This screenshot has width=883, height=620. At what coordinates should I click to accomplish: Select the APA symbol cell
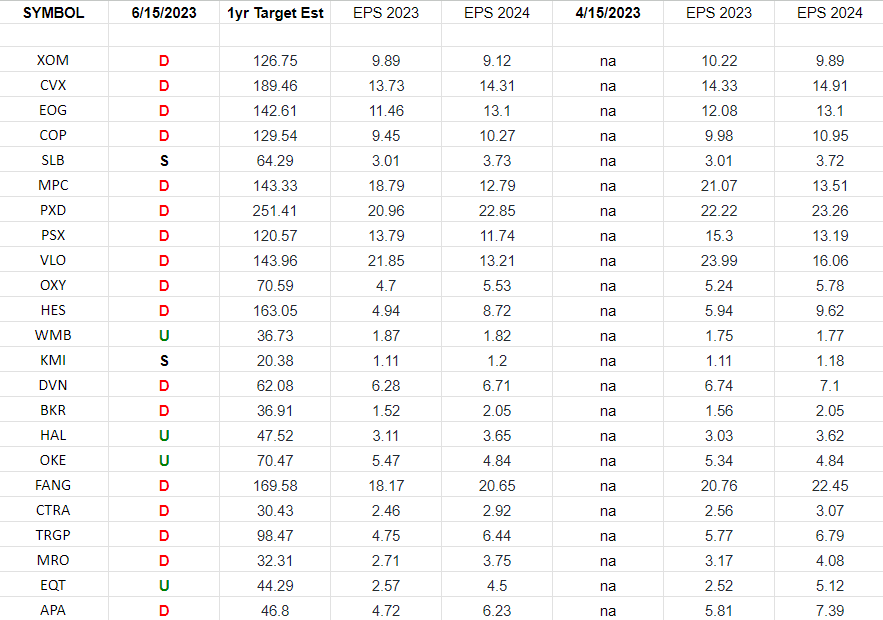(53, 610)
